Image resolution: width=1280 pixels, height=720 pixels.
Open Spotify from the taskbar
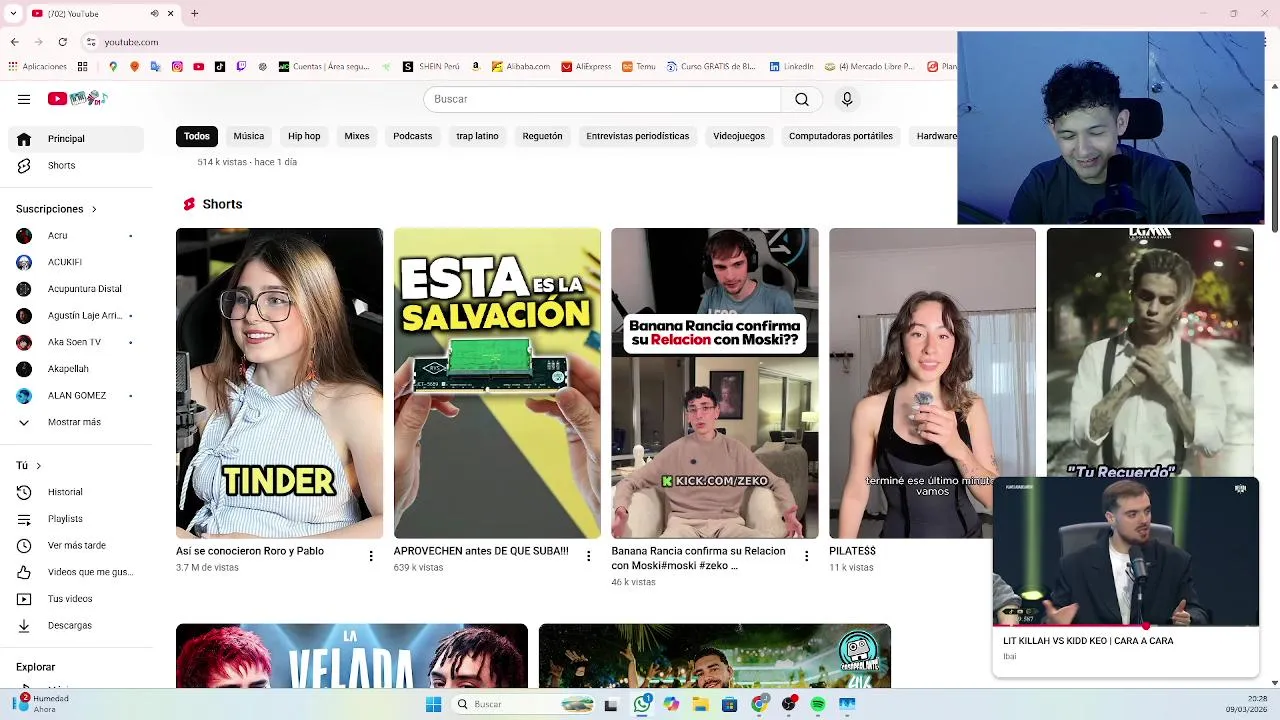coord(818,704)
